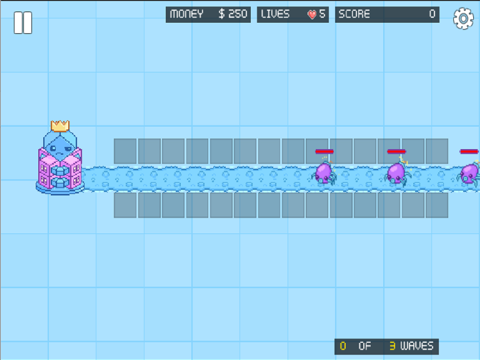
Task: Click the crowned blue castle base
Action: click(x=60, y=157)
